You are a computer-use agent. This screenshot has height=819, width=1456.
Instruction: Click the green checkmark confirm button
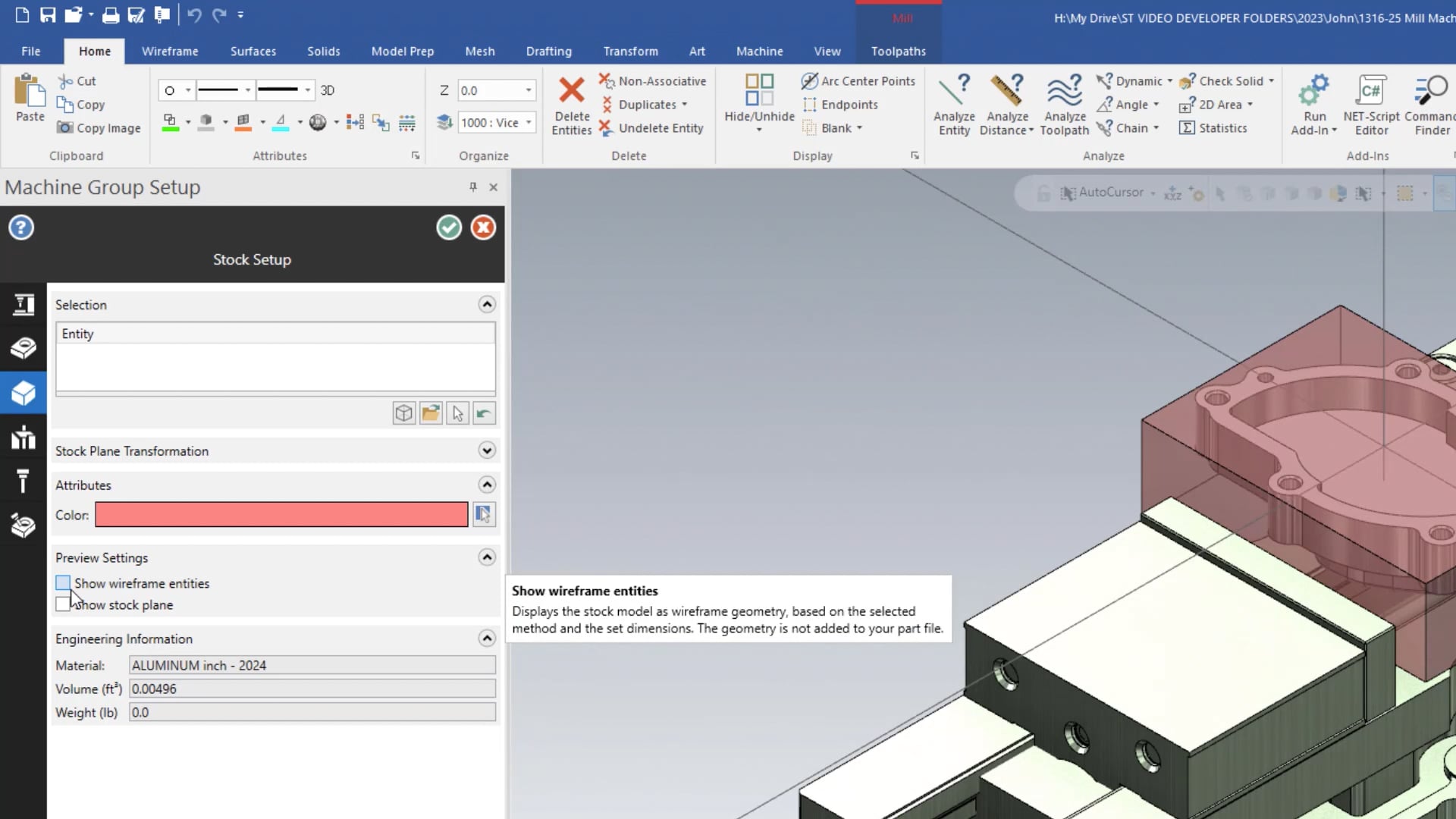pos(450,228)
